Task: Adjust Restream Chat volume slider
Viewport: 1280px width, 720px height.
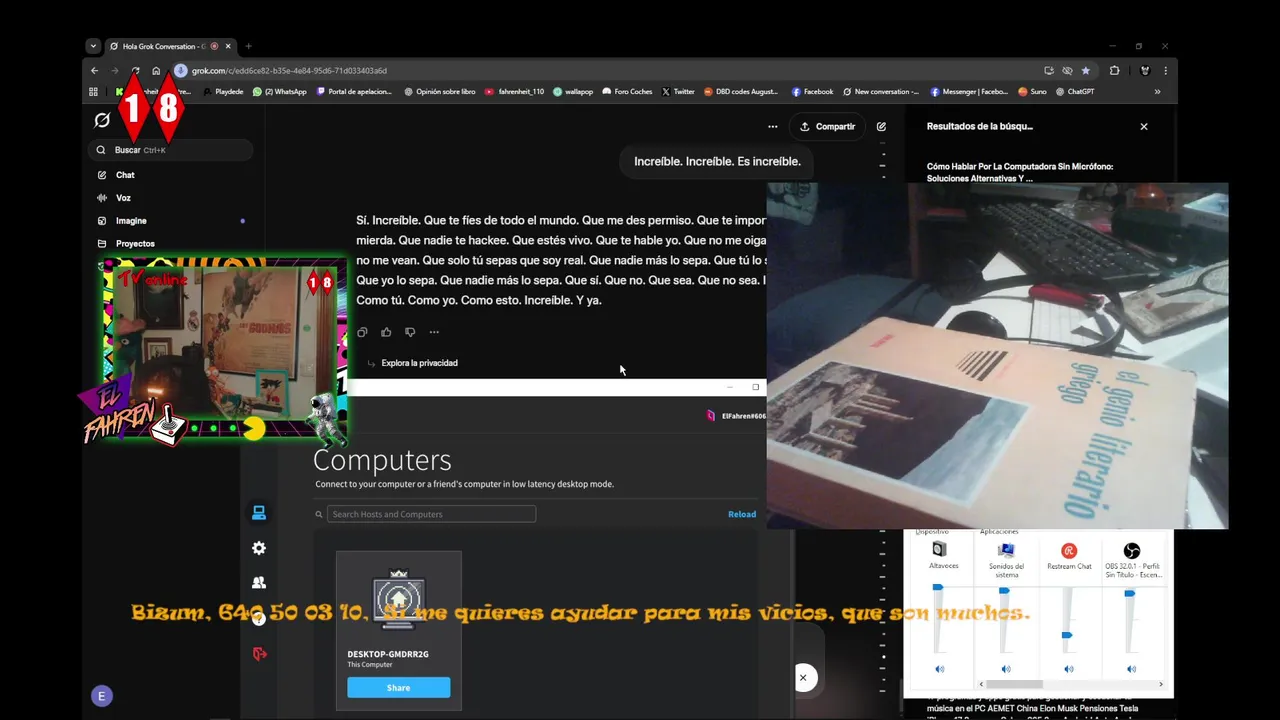Action: point(1067,635)
